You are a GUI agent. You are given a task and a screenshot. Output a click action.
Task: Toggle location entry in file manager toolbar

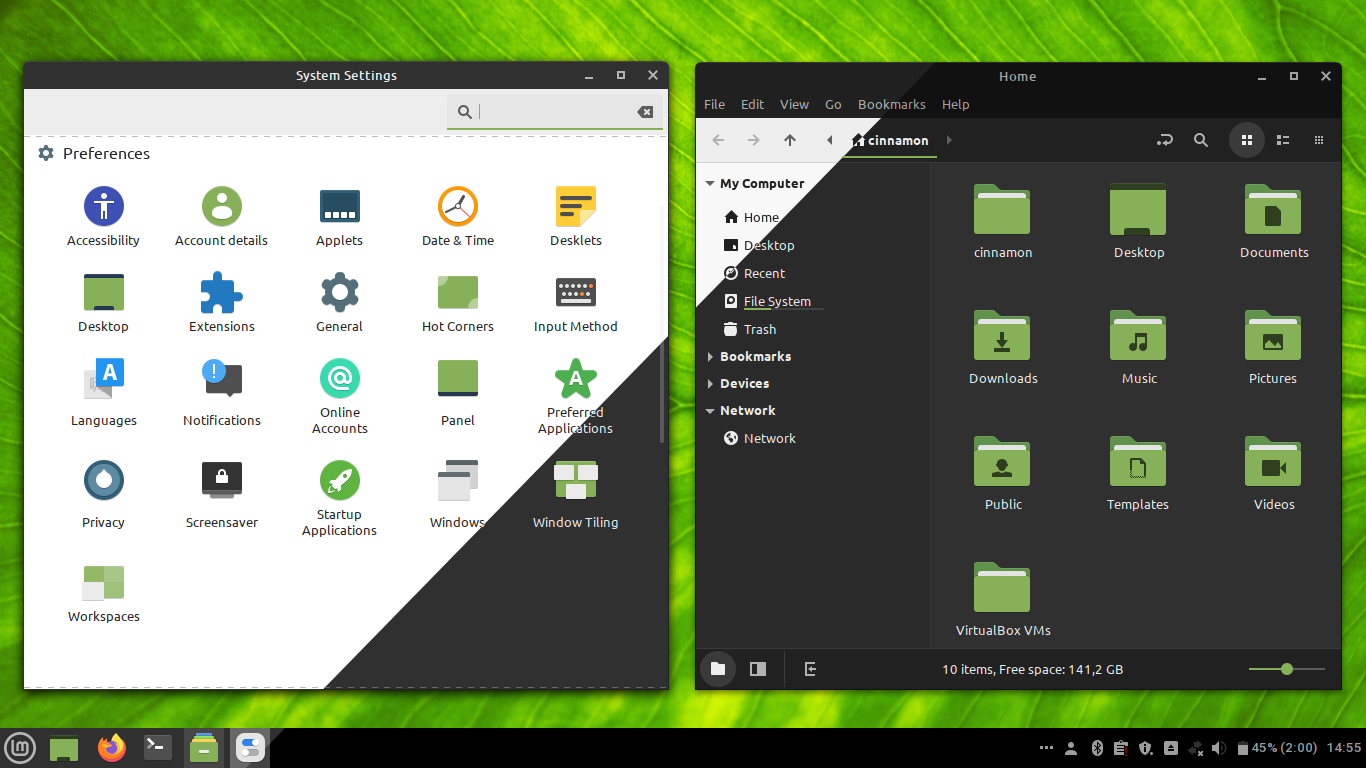1165,140
